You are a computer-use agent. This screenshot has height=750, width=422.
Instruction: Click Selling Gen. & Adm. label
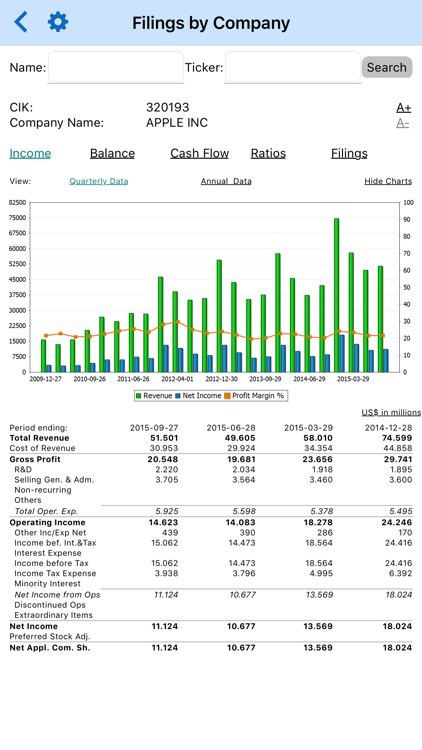(54, 480)
